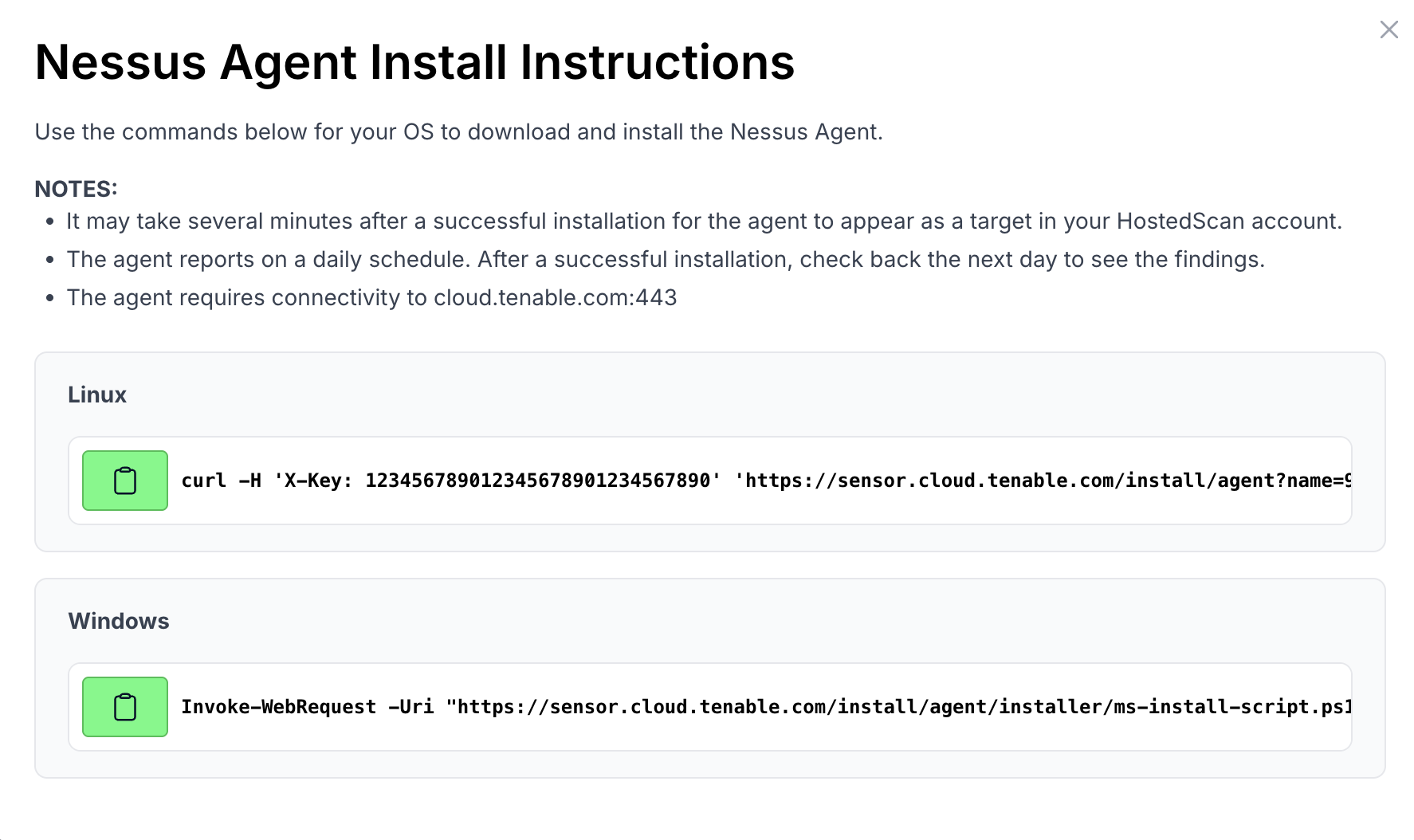Copy the Windows Invoke-WebRequest command
The width and height of the screenshot is (1414, 840).
point(125,707)
